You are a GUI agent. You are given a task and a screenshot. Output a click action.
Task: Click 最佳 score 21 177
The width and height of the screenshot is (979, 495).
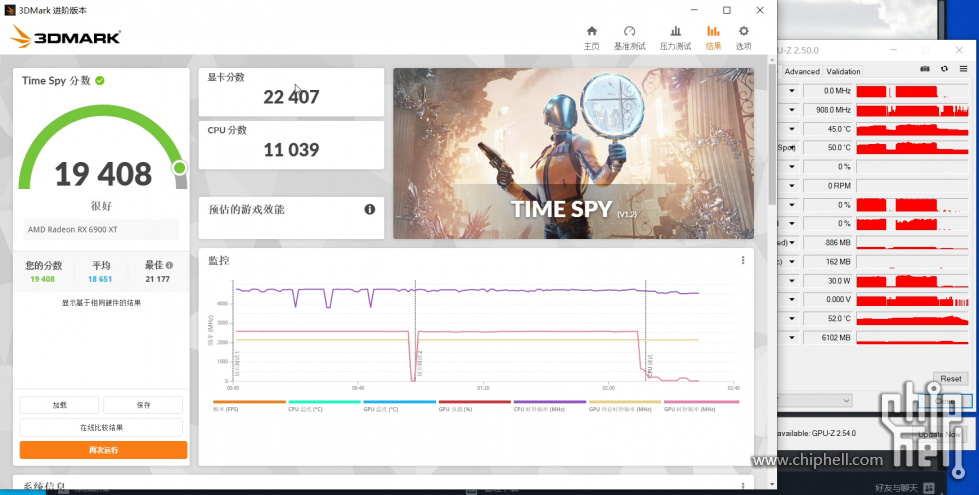click(157, 279)
